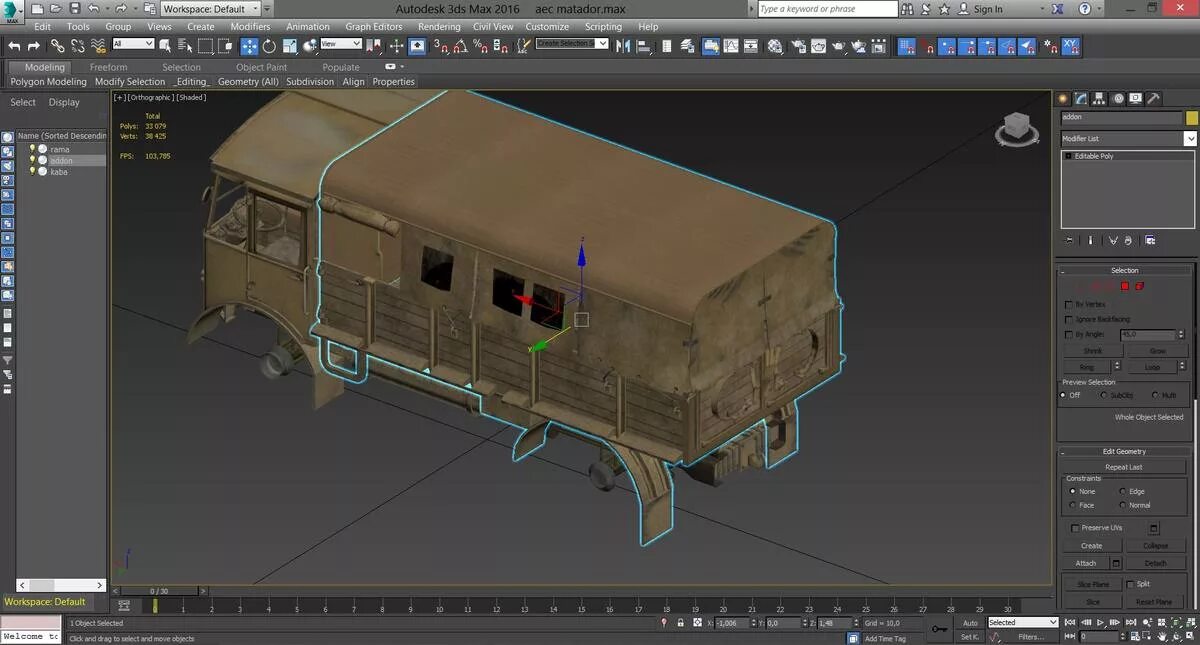Open the Hierarchy command panel tab
The image size is (1200, 645).
tap(1099, 98)
